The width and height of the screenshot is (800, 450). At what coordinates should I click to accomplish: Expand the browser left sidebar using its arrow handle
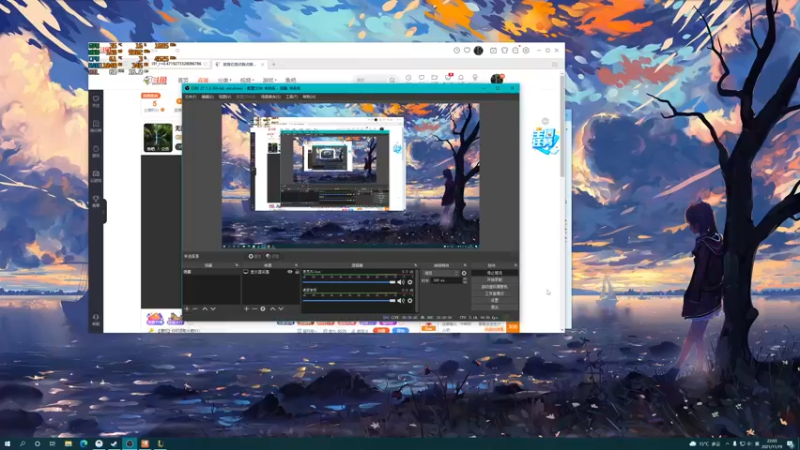pos(104,211)
